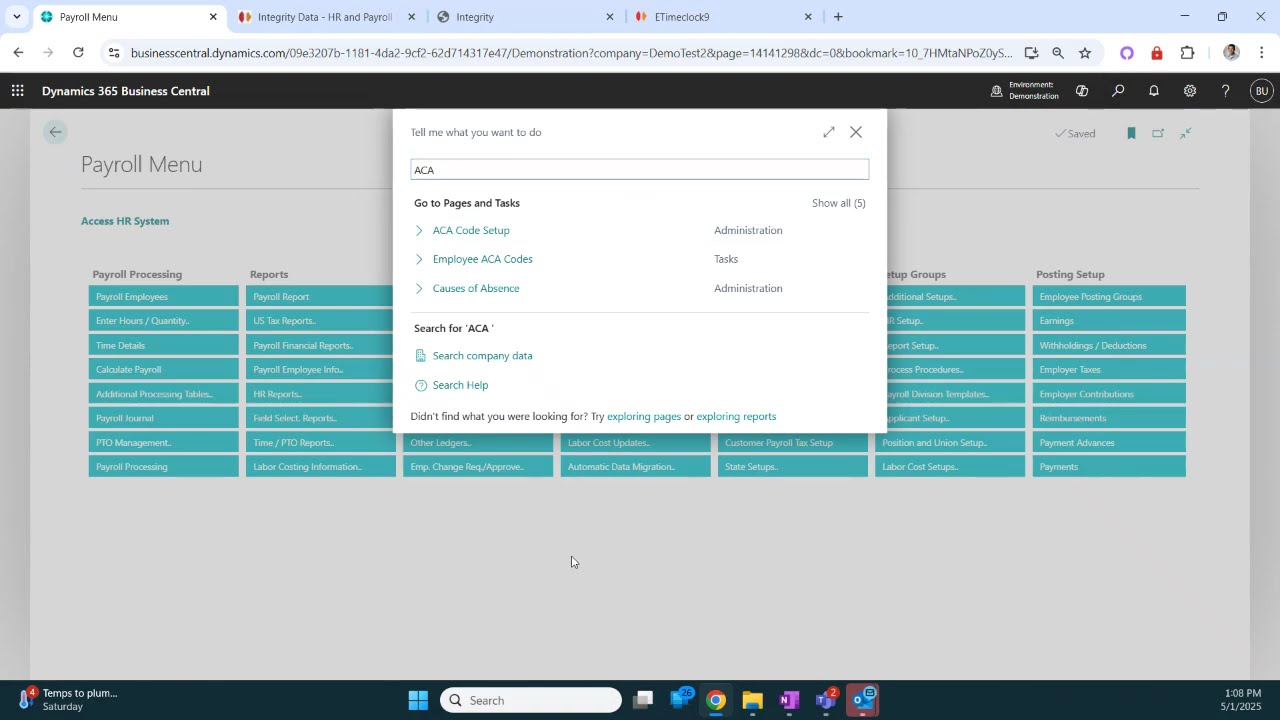Follow the exploring pages link
Image resolution: width=1280 pixels, height=720 pixels.
click(644, 416)
